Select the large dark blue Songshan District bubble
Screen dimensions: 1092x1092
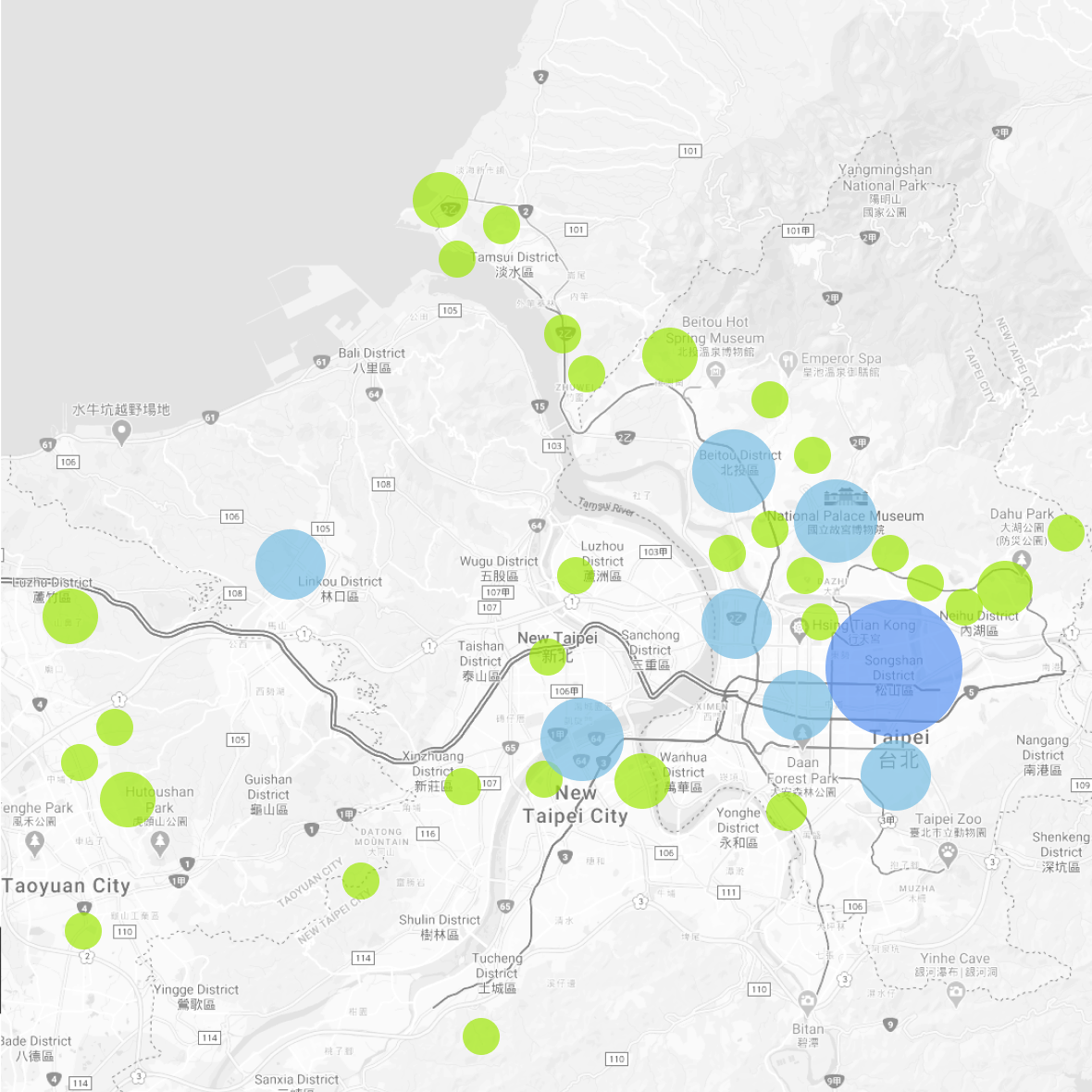(x=894, y=668)
